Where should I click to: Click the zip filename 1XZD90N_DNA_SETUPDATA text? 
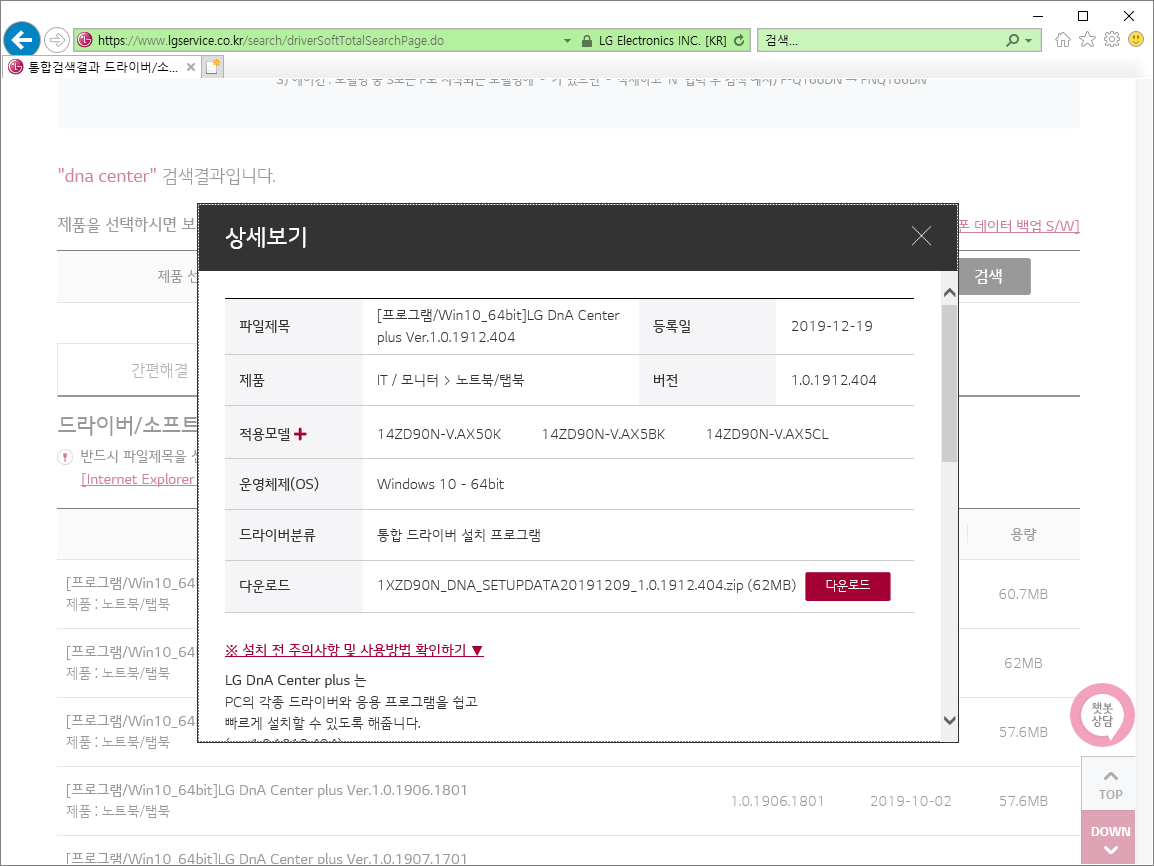pos(587,586)
